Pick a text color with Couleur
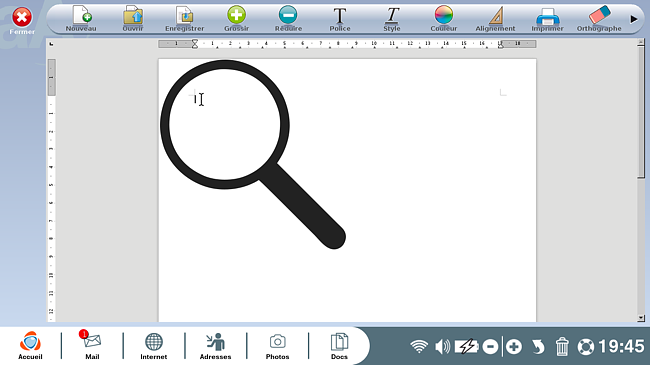The image size is (650, 365). tap(444, 19)
